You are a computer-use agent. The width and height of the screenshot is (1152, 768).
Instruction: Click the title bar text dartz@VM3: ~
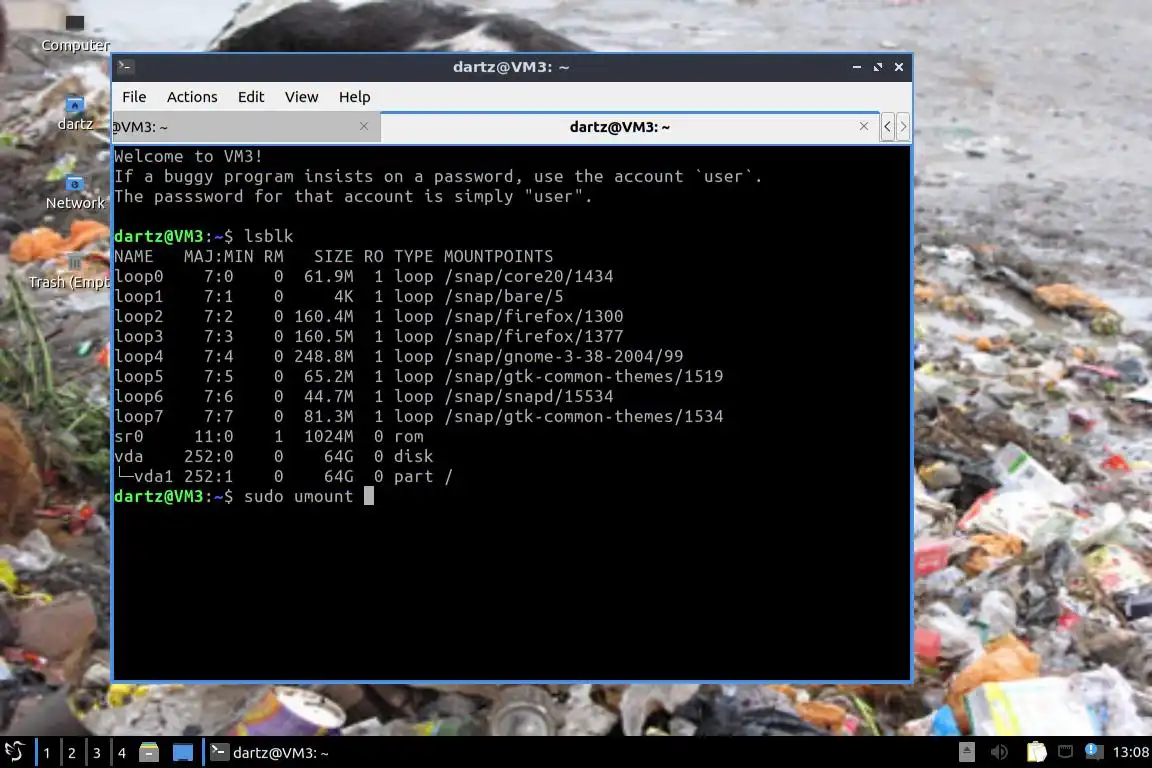[511, 67]
